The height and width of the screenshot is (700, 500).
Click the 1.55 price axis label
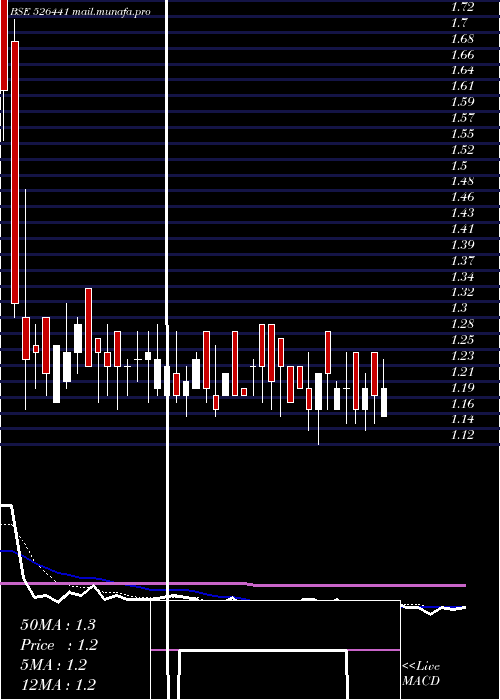[x=462, y=133]
